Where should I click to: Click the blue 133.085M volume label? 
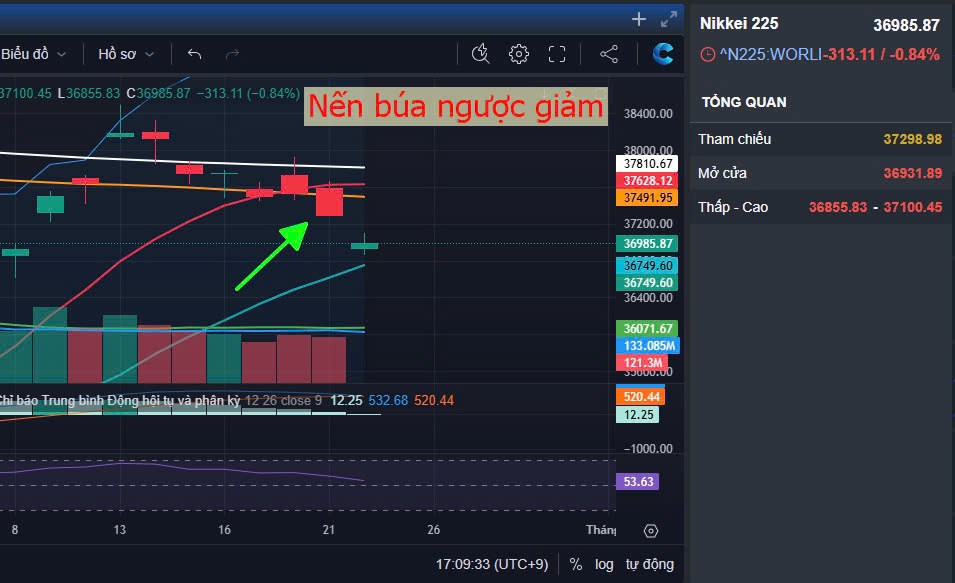pyautogui.click(x=648, y=345)
